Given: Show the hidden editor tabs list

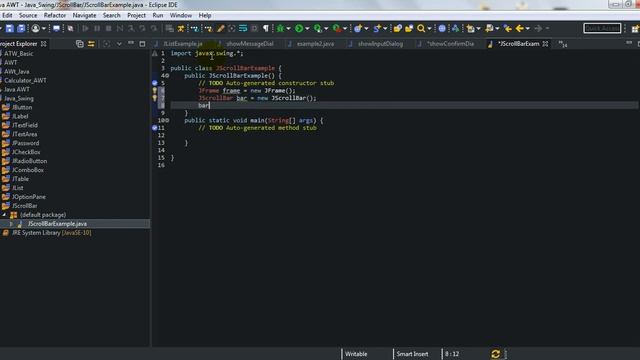Looking at the screenshot, I should pyautogui.click(x=563, y=44).
